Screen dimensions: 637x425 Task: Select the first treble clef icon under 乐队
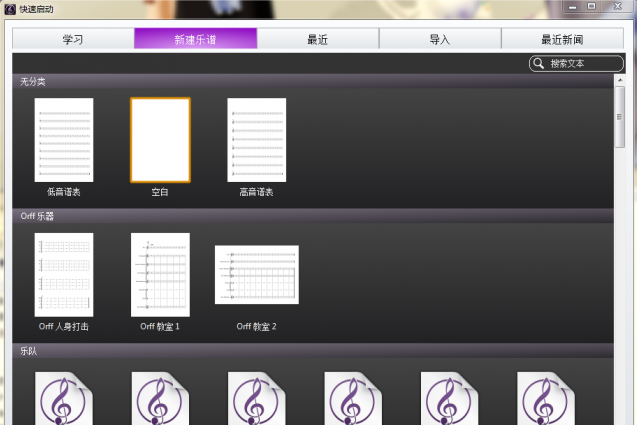coord(64,399)
